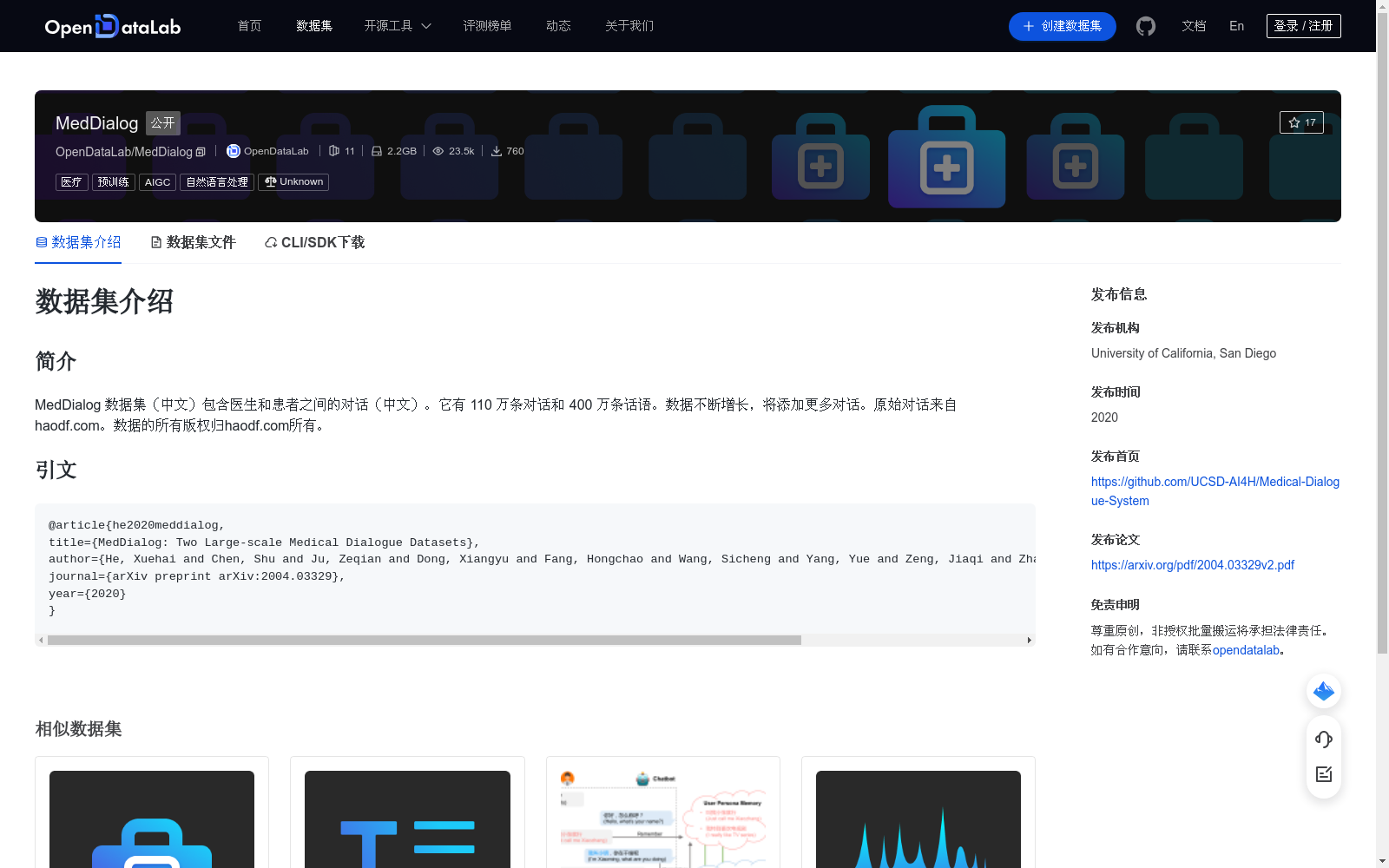Open the 文档 link
The width and height of the screenshot is (1389, 868).
coord(1194,26)
